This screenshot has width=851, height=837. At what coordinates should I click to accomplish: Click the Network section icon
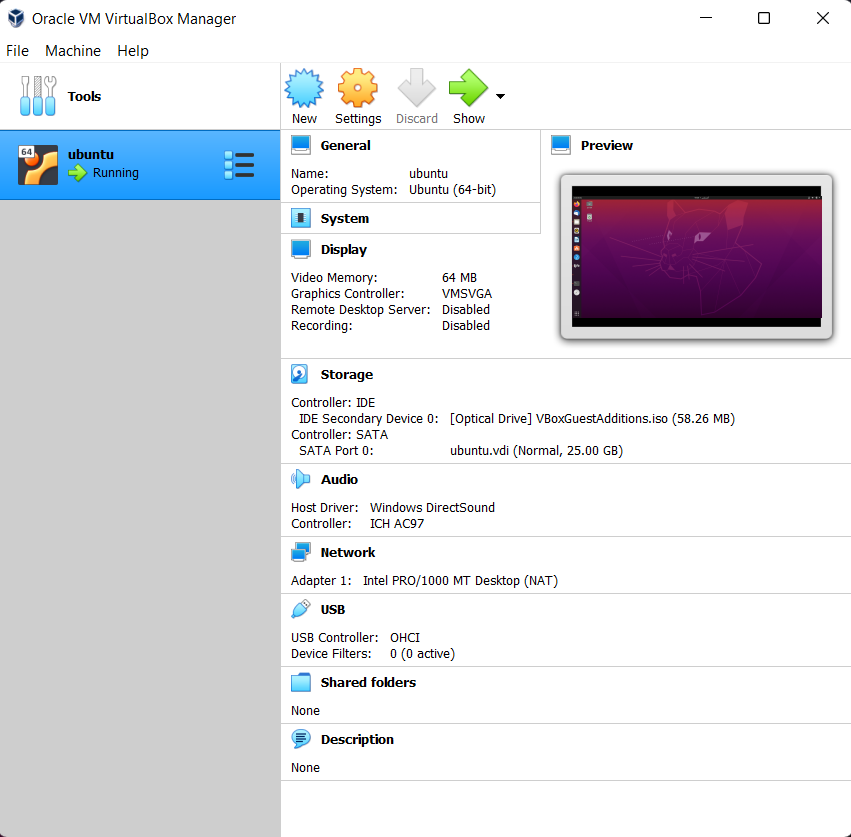(x=301, y=552)
